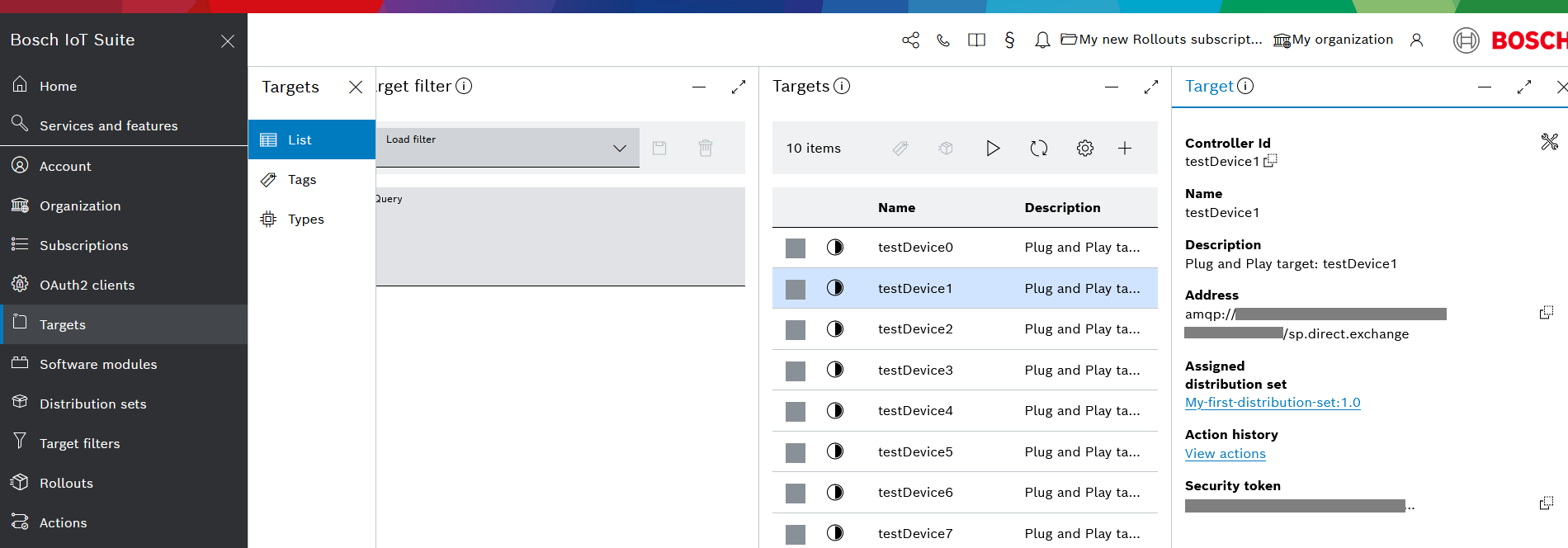
Task: Click the View actions link
Action: (1225, 454)
